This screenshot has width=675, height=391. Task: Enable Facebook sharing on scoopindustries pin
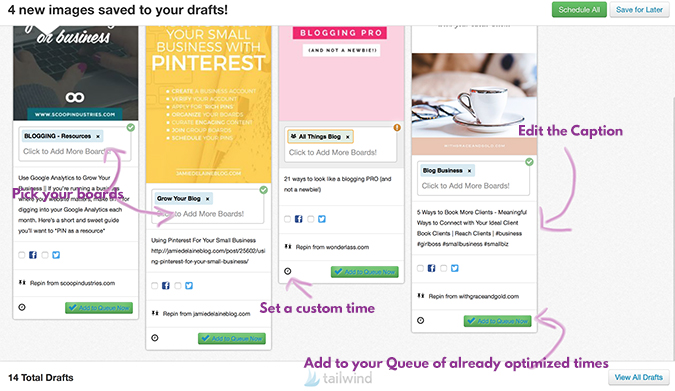[22, 255]
